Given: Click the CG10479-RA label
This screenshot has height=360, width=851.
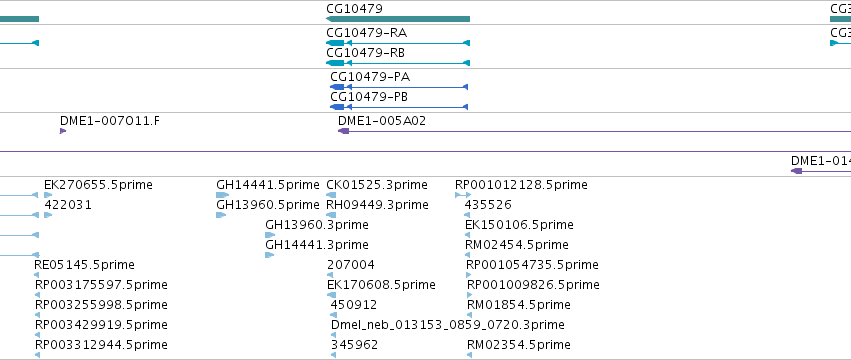Looking at the screenshot, I should [x=366, y=33].
